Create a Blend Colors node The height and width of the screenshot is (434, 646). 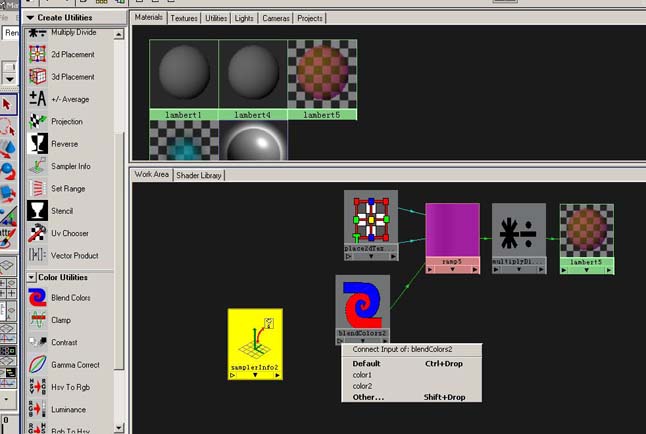37,298
